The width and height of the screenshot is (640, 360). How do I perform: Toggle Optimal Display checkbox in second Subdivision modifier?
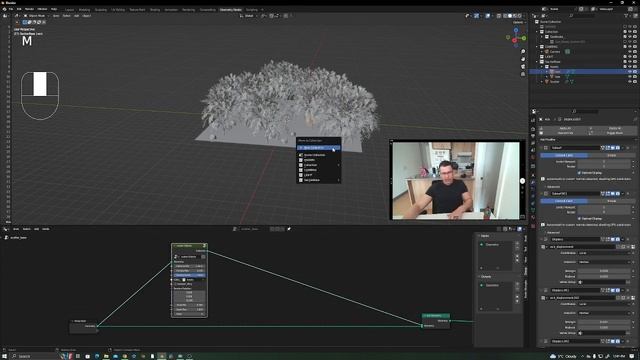580,218
